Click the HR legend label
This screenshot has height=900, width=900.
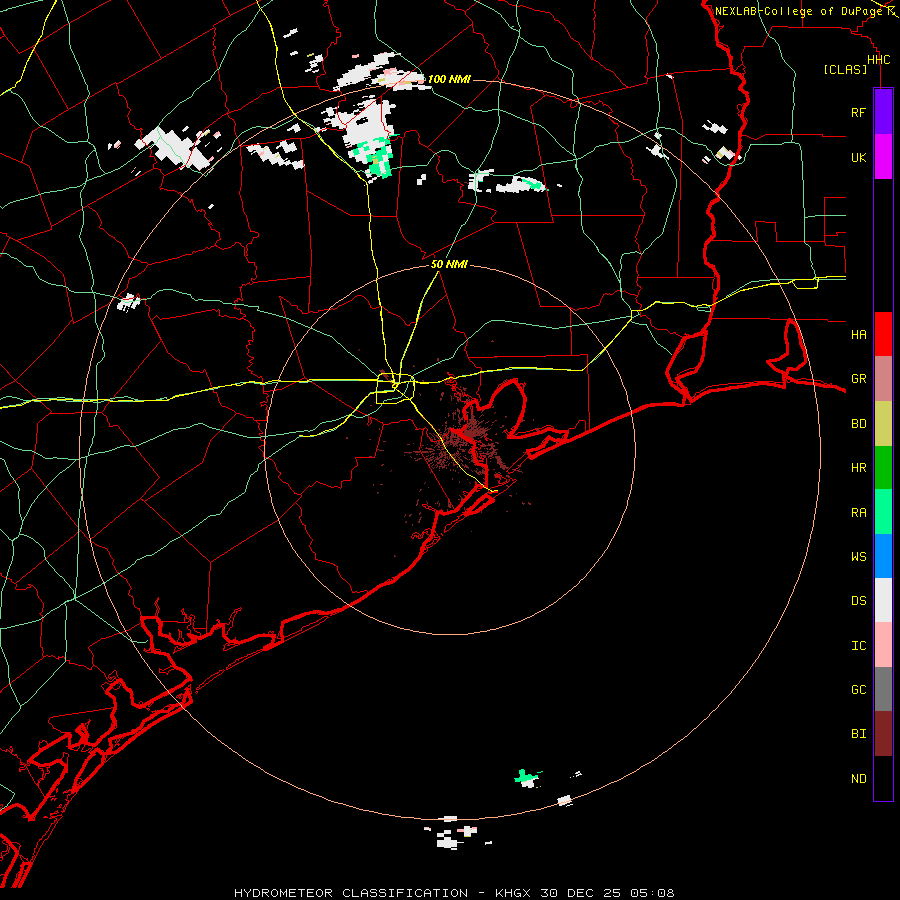pyautogui.click(x=858, y=468)
